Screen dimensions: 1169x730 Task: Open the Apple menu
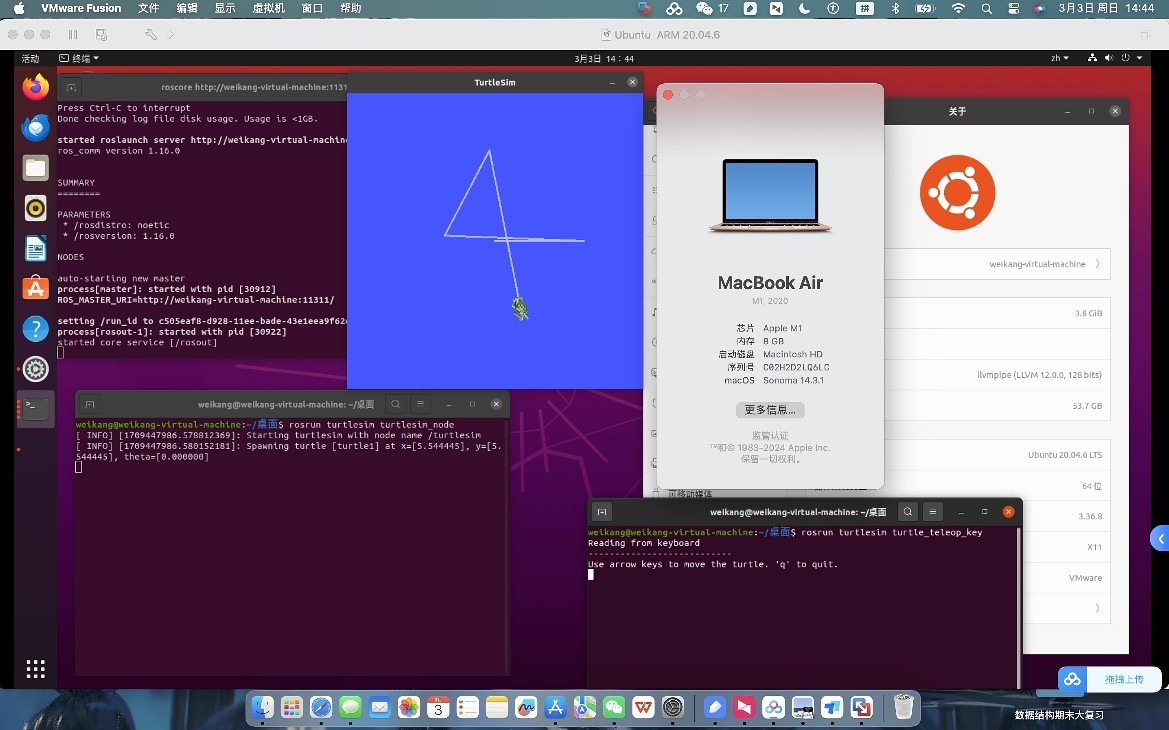(19, 8)
